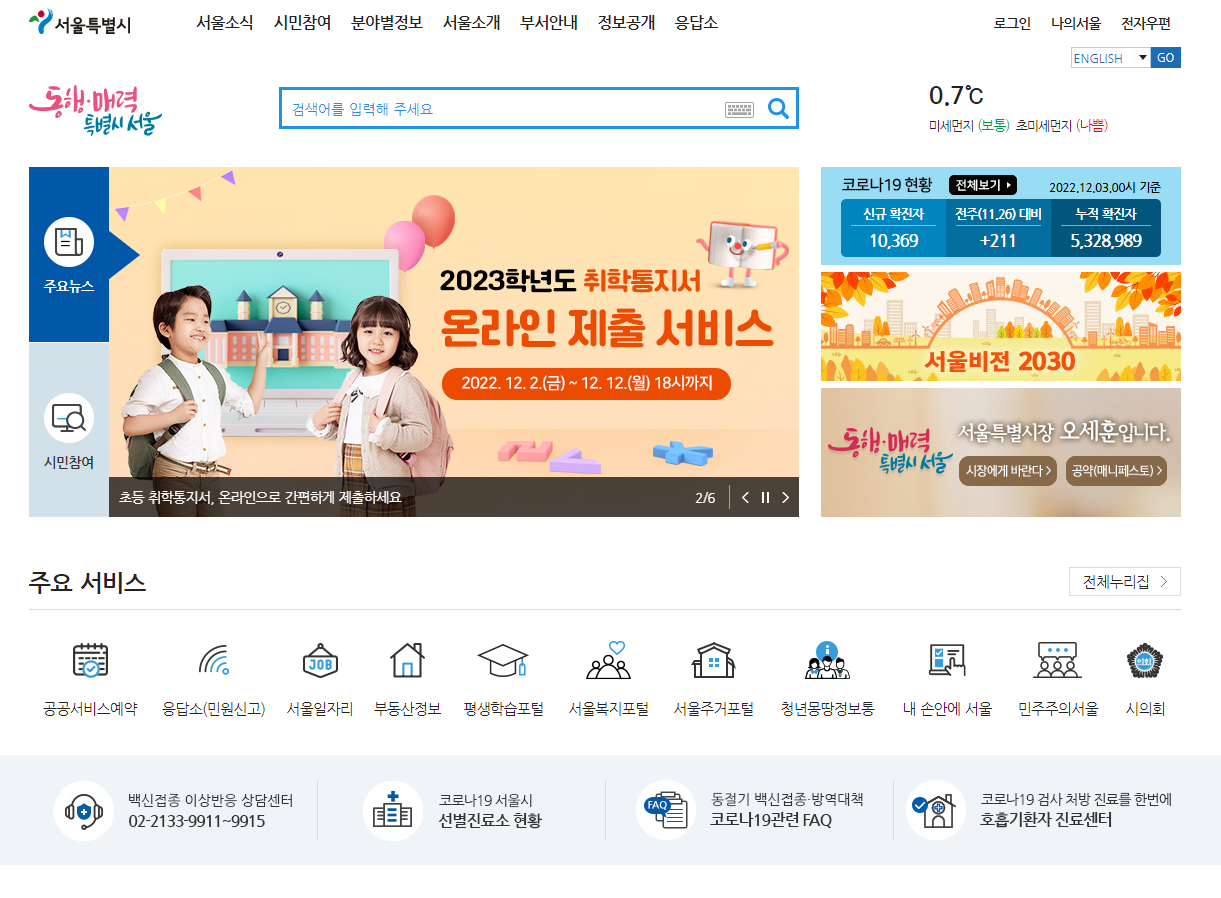This screenshot has width=1221, height=898.
Task: Click the search magnifier icon
Action: tap(778, 108)
